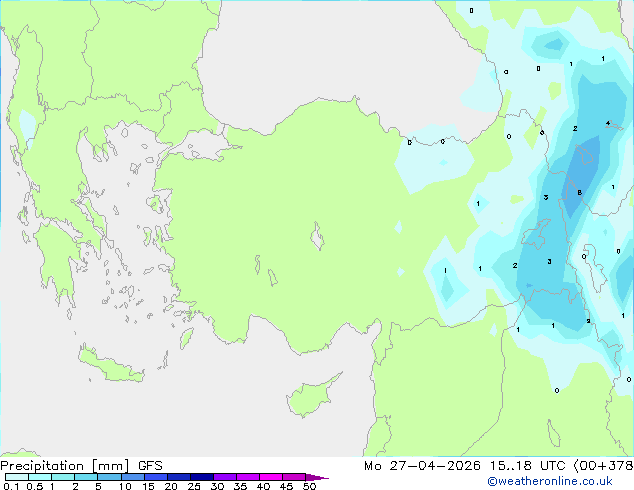Select the 40–45 mm bright magenta swatch

(271, 477)
